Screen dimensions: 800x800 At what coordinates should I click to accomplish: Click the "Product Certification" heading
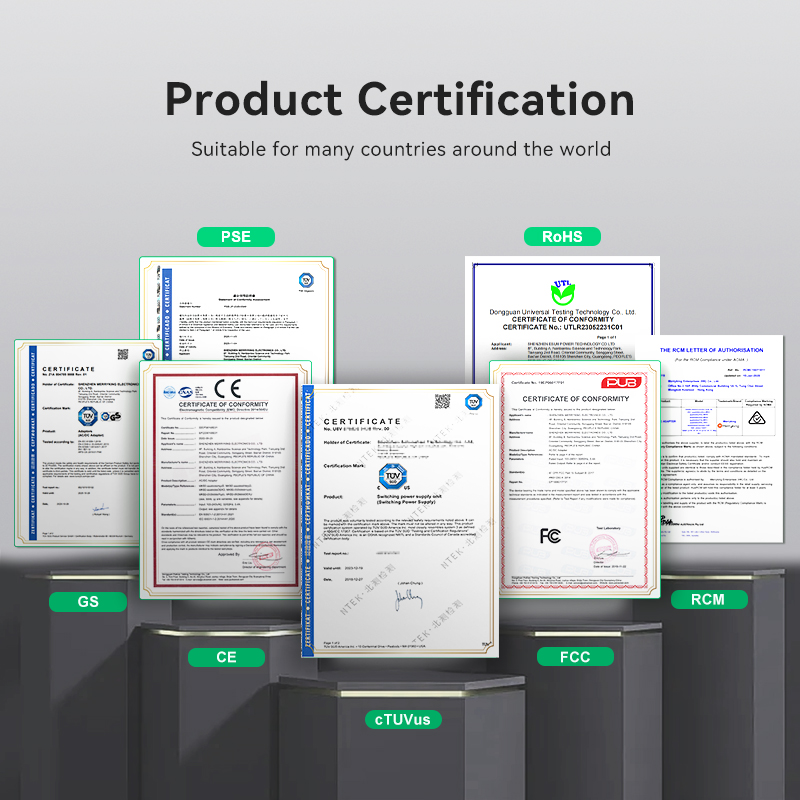[400, 99]
